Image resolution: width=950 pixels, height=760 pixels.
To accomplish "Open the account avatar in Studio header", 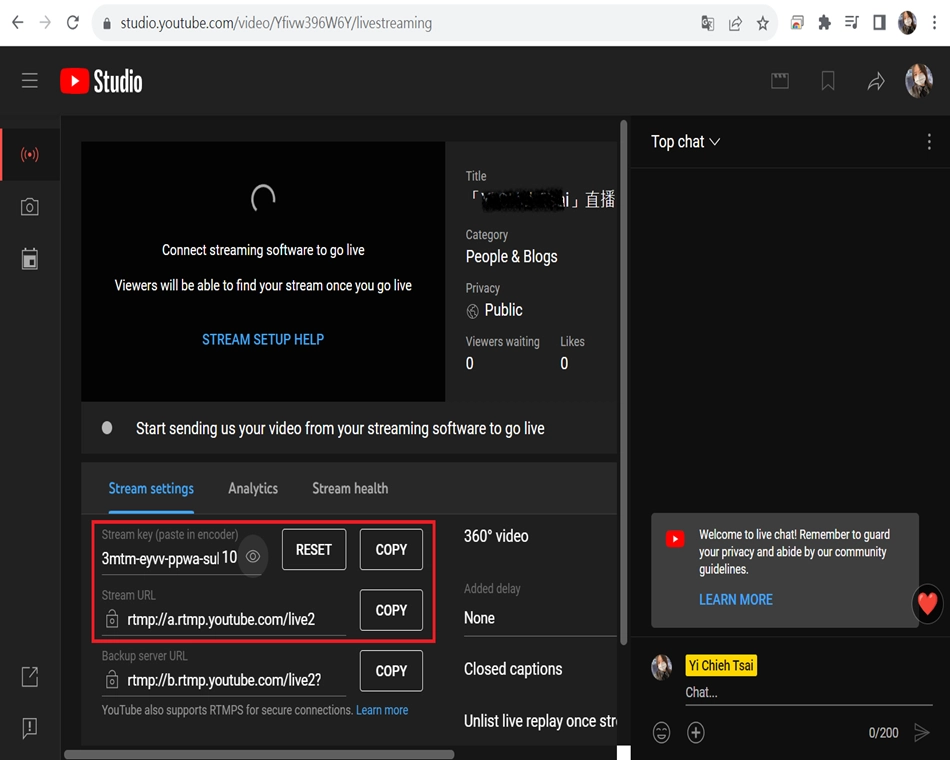I will 918,81.
